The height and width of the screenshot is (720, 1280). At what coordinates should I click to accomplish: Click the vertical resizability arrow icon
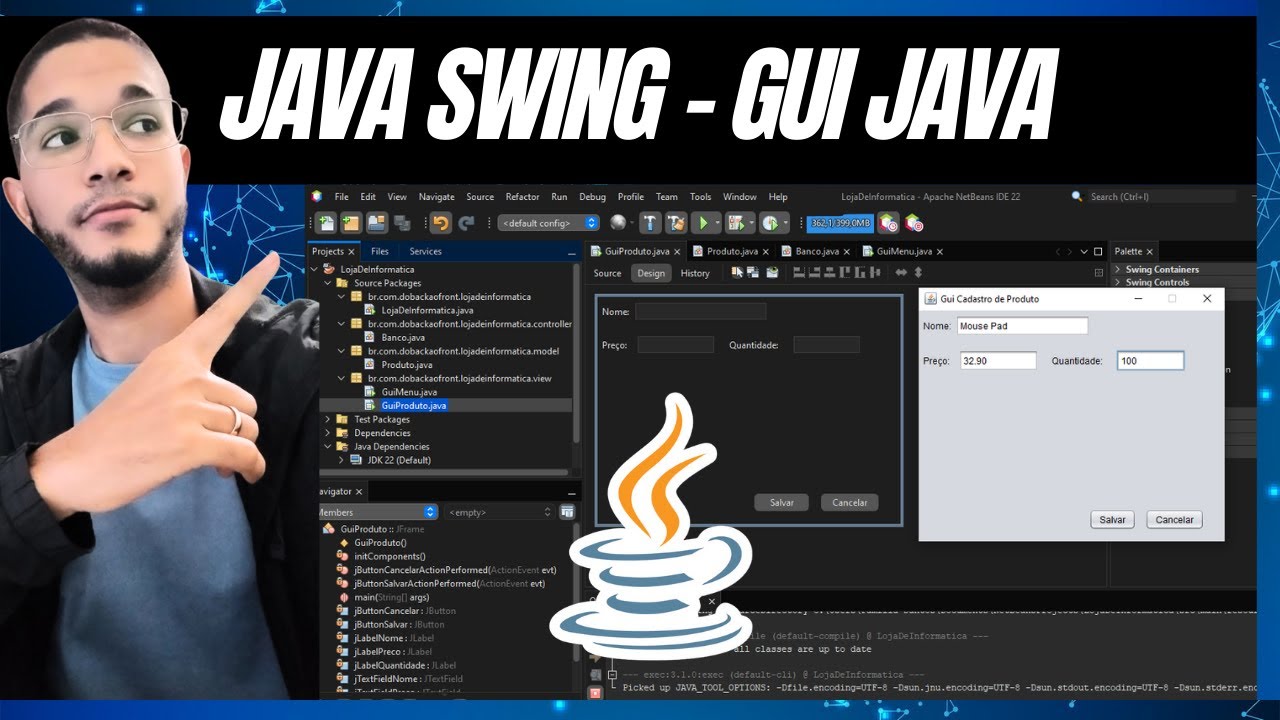click(x=918, y=272)
